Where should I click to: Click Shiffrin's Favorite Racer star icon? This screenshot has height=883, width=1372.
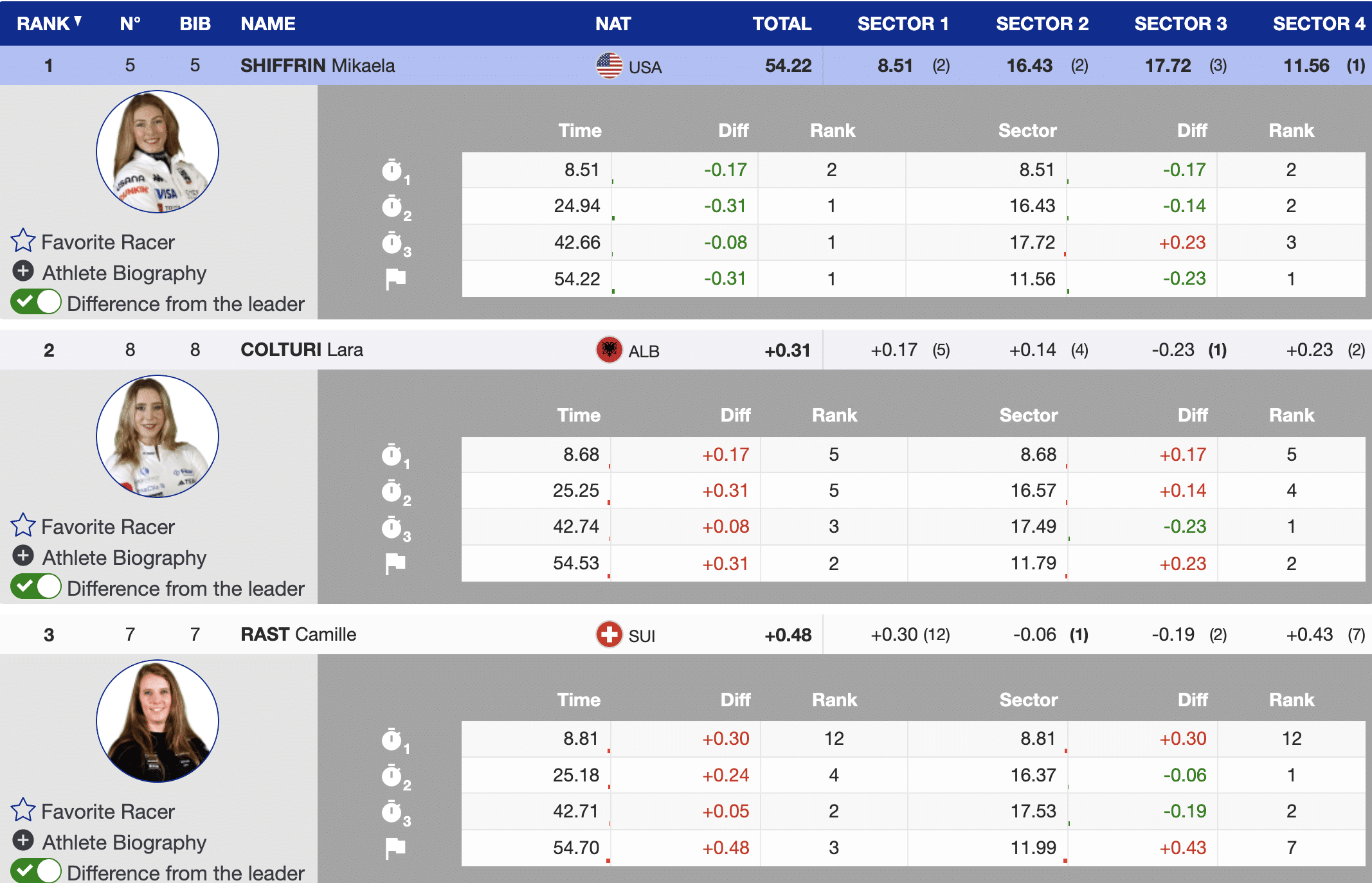(x=23, y=241)
